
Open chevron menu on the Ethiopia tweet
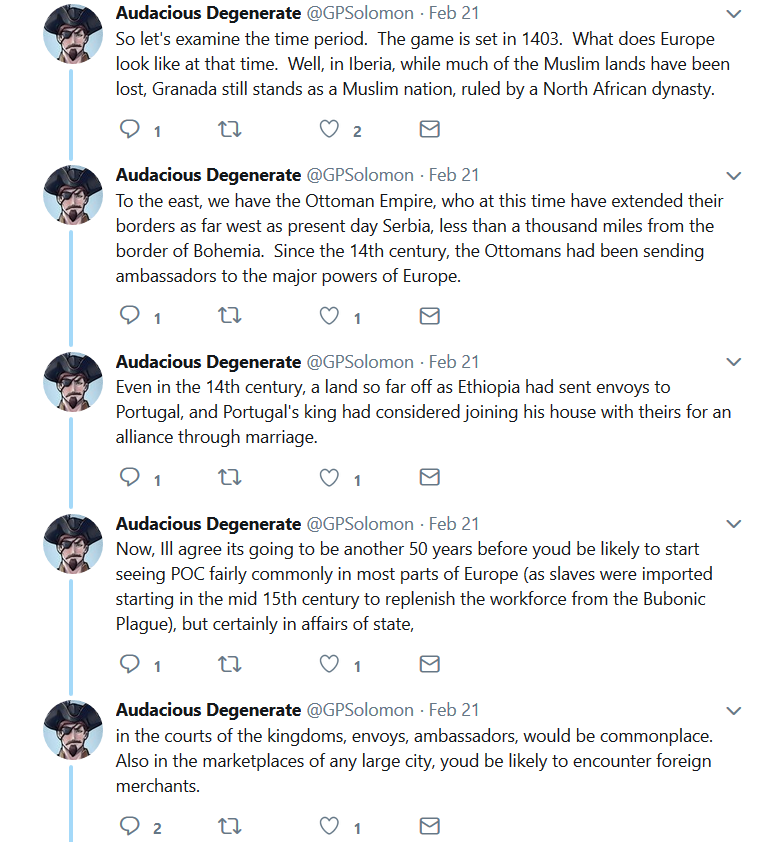point(734,362)
